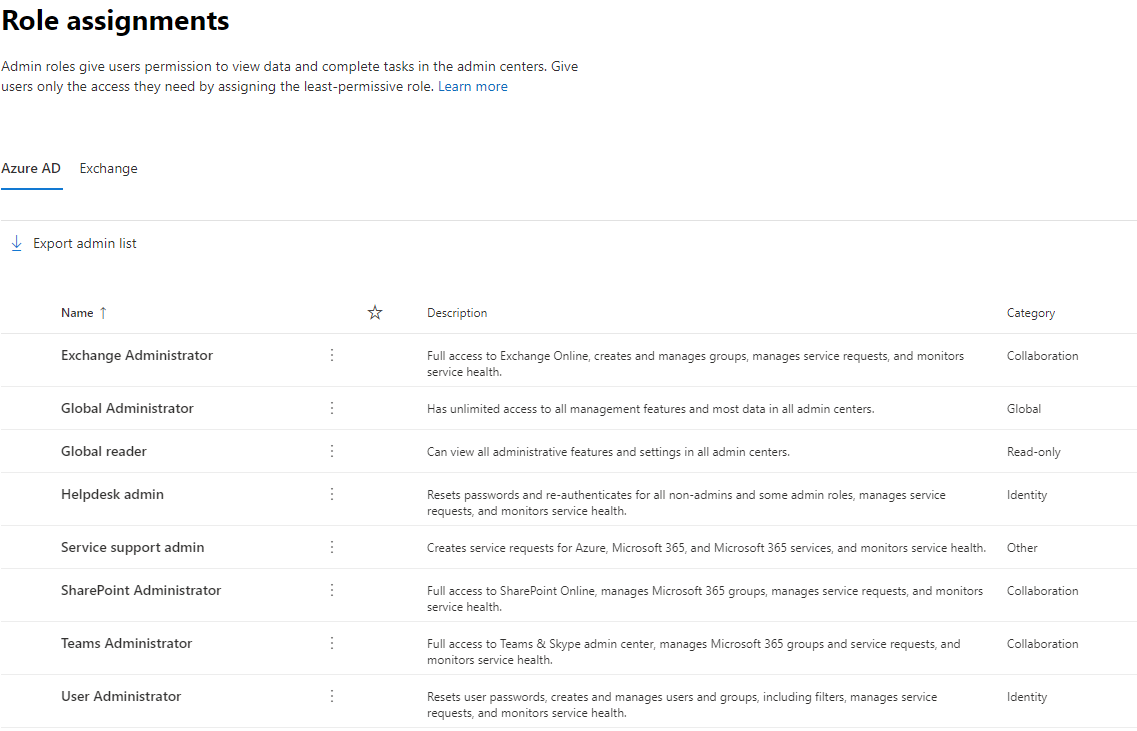Image resolution: width=1137 pixels, height=731 pixels.
Task: Sort roles by Name column
Action: (78, 313)
